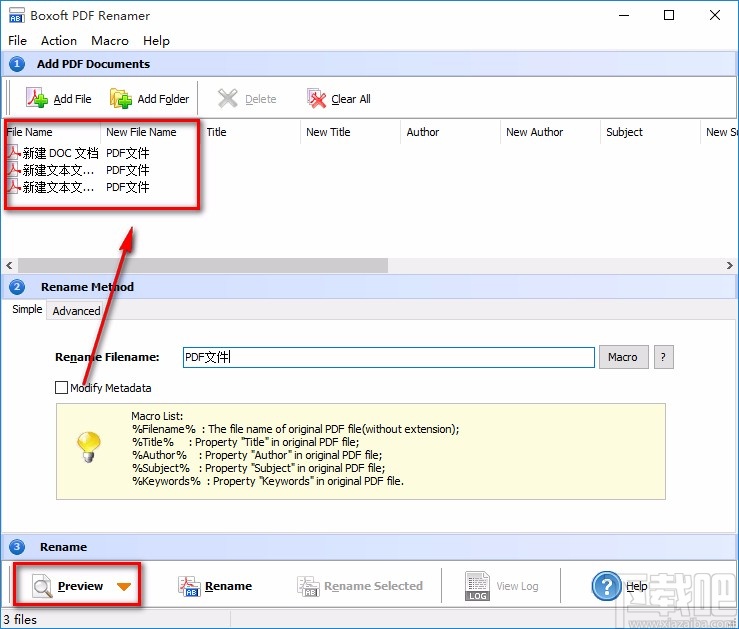Click the Delete label in toolbar
Screen dimensions: 739x629
261,99
